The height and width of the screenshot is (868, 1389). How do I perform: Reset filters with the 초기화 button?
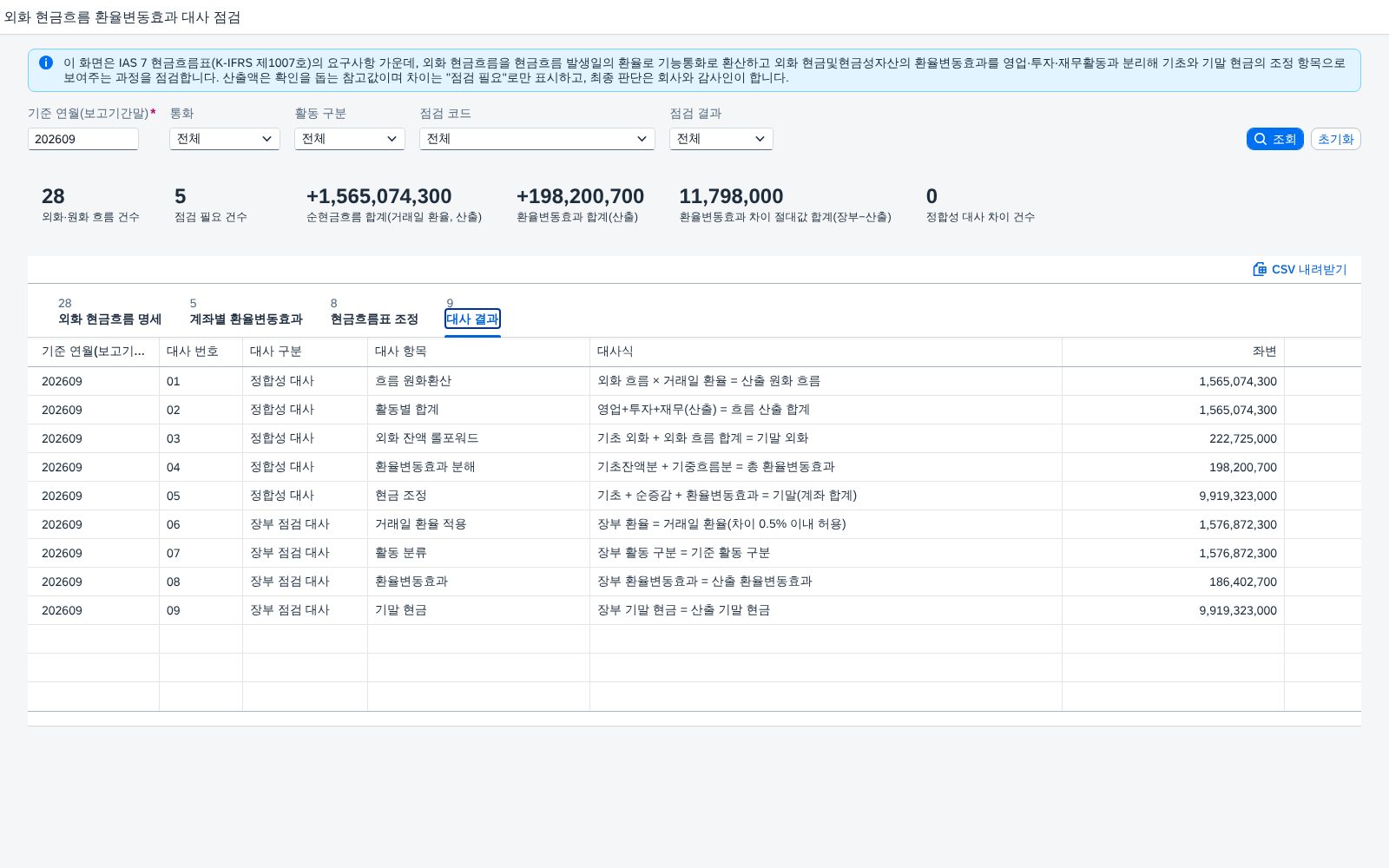click(x=1335, y=139)
